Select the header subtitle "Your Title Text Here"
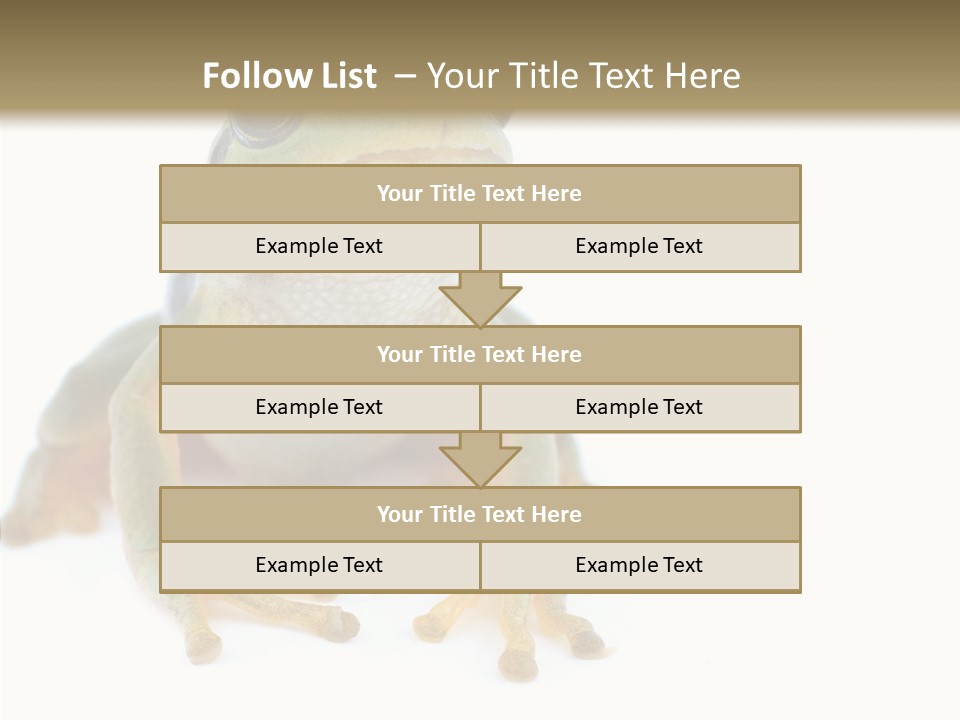This screenshot has height=720, width=960. point(583,76)
